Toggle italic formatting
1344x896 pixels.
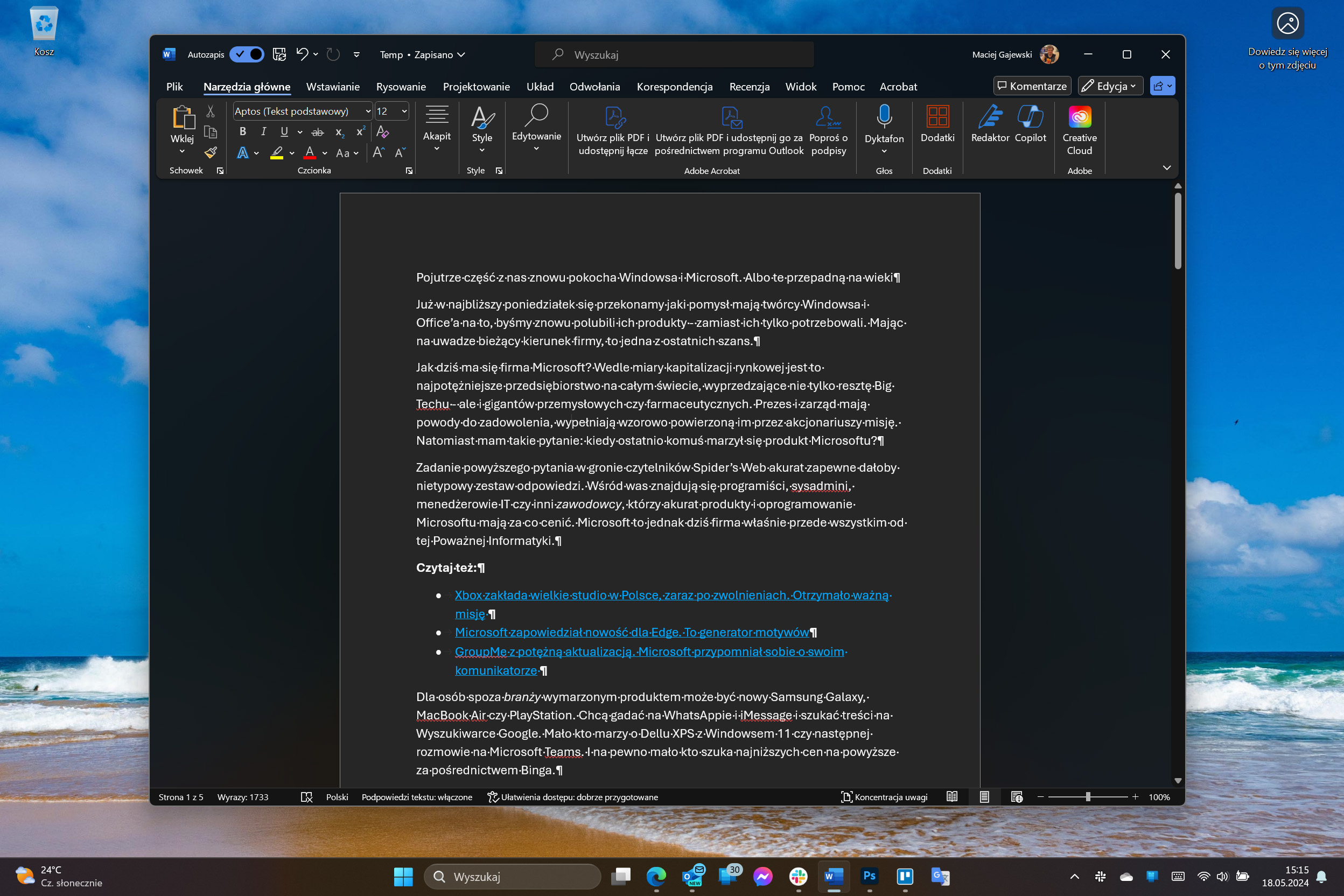pyautogui.click(x=263, y=132)
